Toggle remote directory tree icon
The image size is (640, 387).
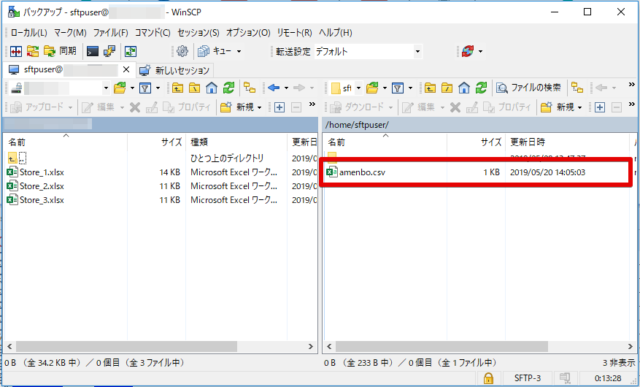577,88
